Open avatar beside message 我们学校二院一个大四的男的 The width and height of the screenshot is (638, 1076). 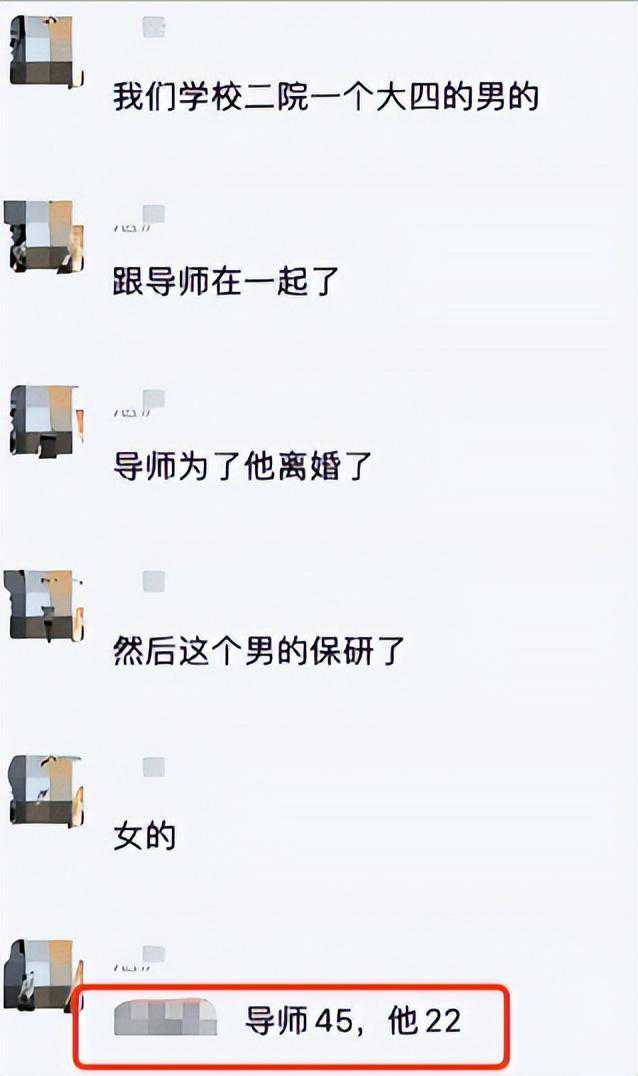tap(45, 51)
